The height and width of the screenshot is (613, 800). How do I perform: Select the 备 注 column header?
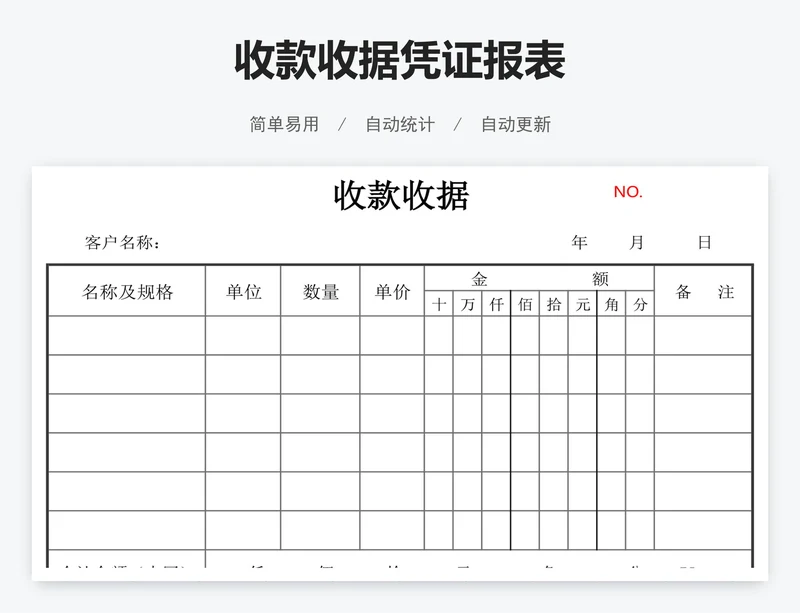[705, 292]
